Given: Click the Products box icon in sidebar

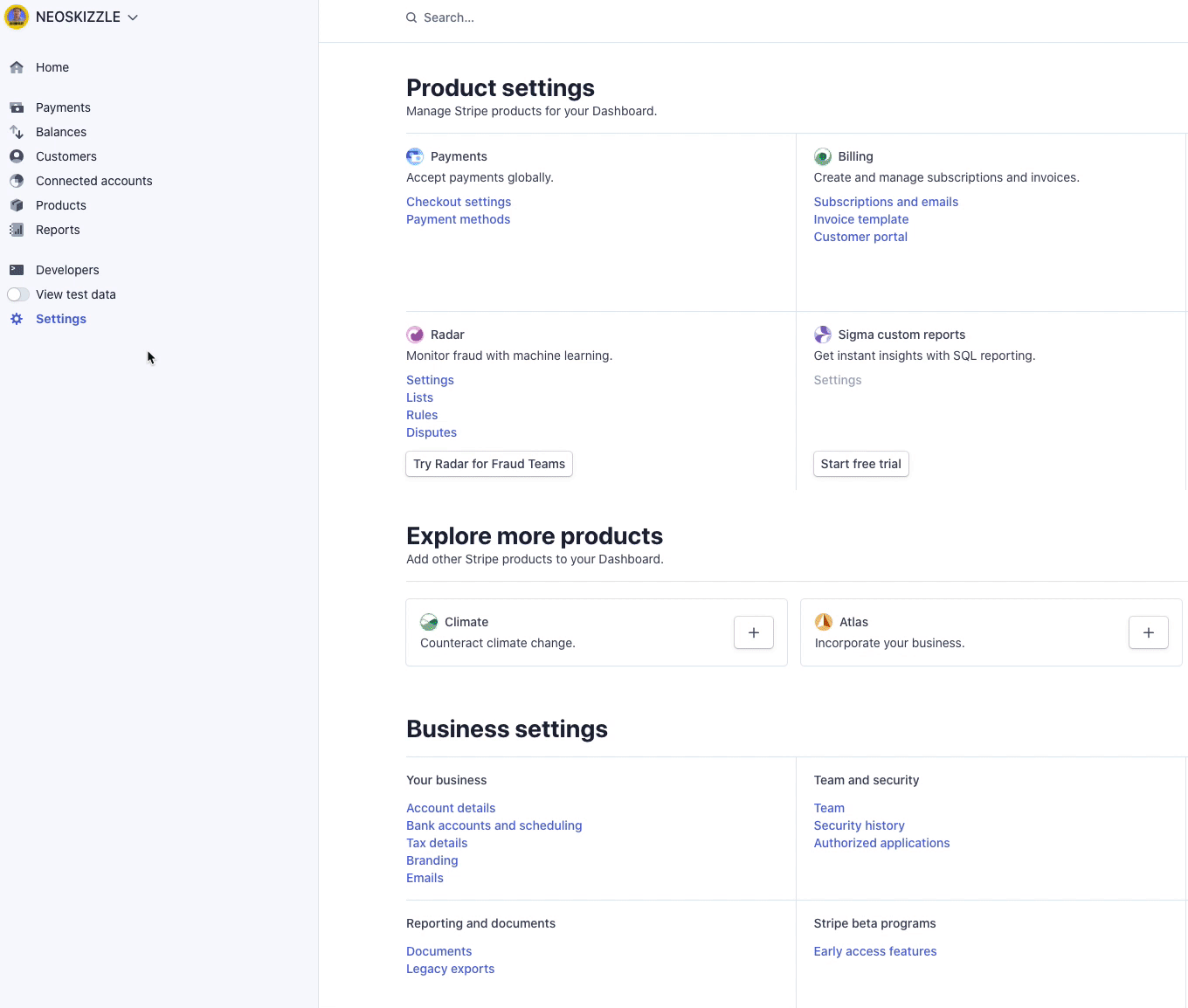Looking at the screenshot, I should pos(17,205).
